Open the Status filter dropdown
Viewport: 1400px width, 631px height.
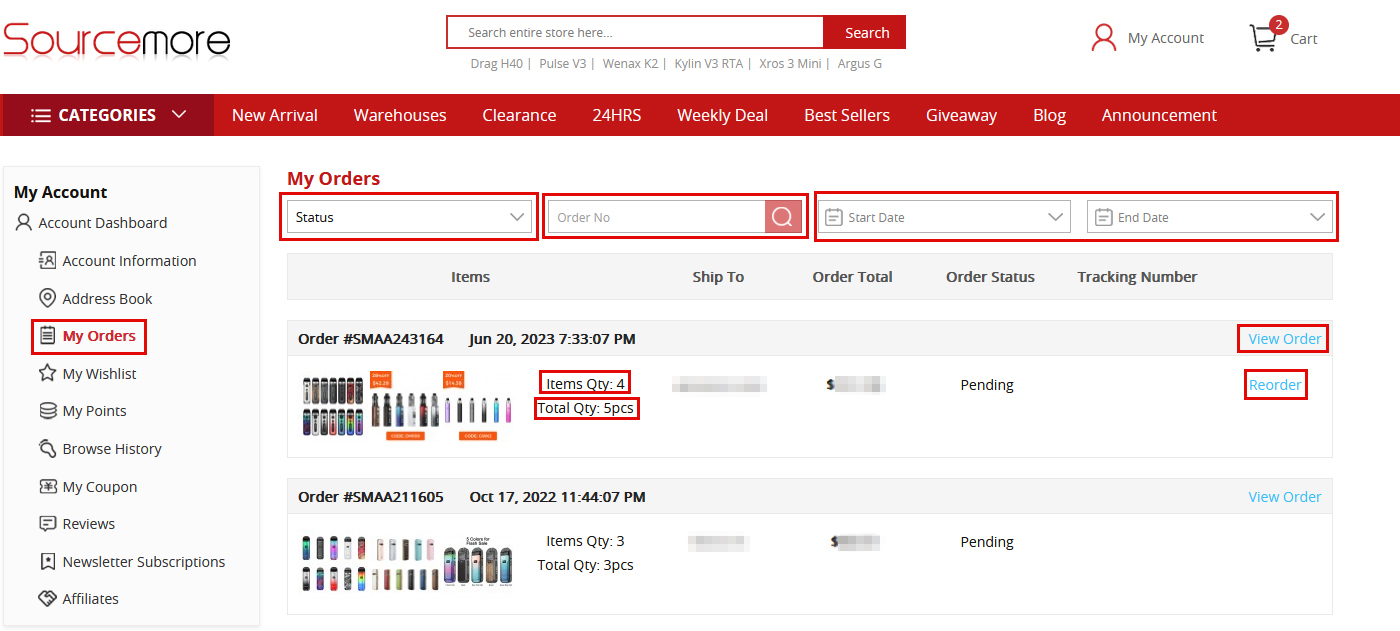pyautogui.click(x=409, y=217)
